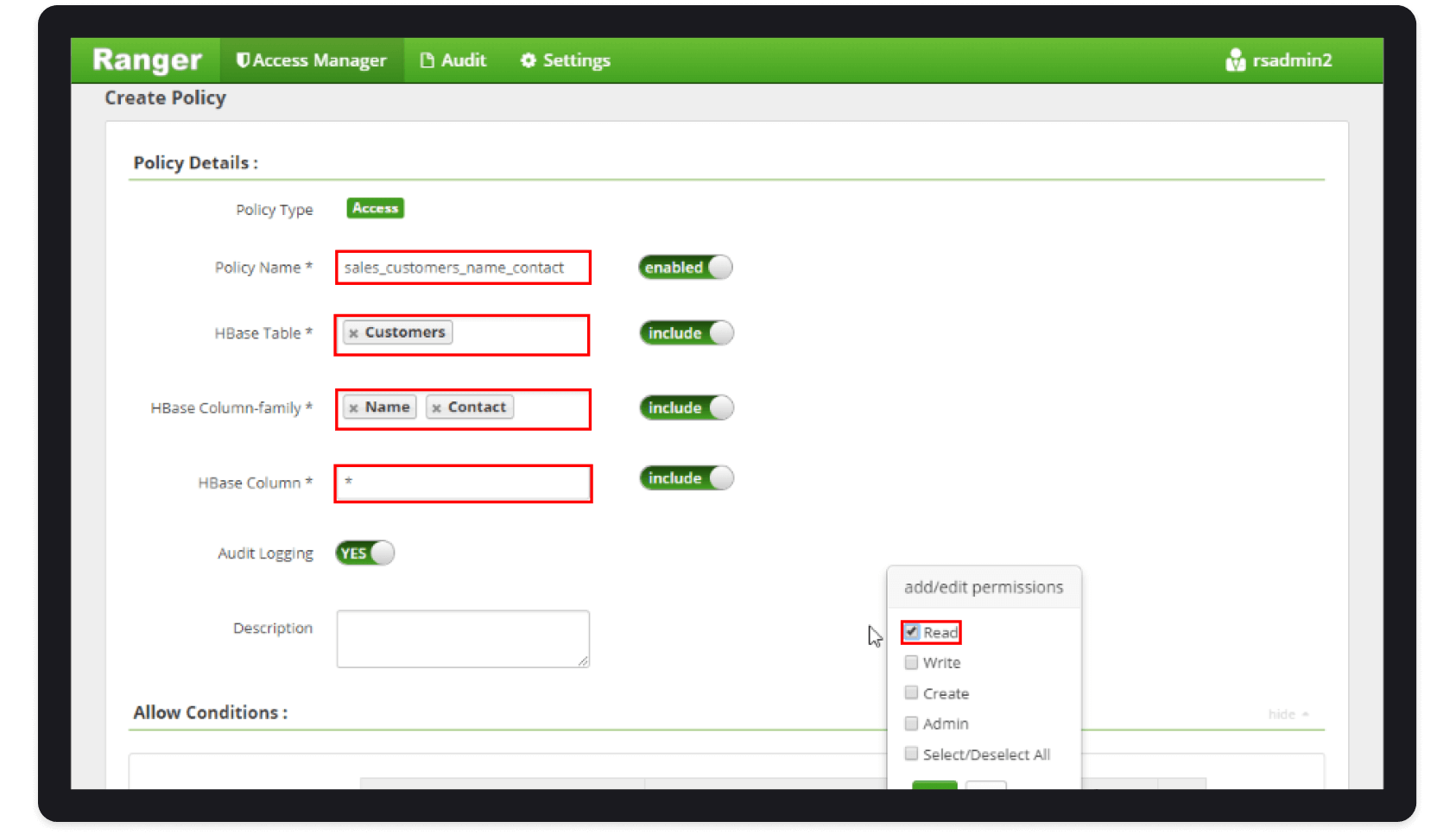Viewport: 1456px width, 834px height.
Task: Click the Policy Name input field
Action: (x=463, y=268)
